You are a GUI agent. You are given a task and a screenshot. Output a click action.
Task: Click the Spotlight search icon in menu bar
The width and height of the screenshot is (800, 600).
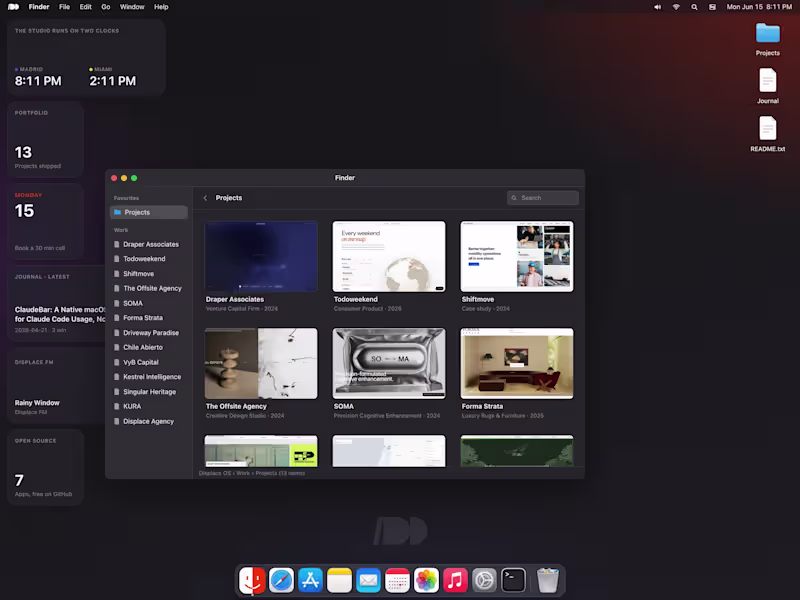tap(694, 7)
